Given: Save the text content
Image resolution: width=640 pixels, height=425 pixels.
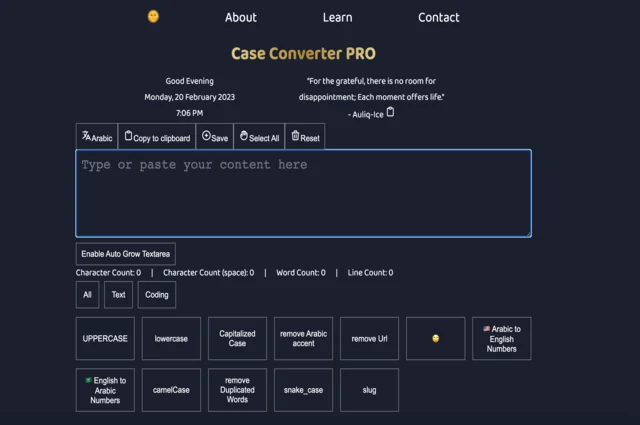Looking at the screenshot, I should tap(215, 136).
